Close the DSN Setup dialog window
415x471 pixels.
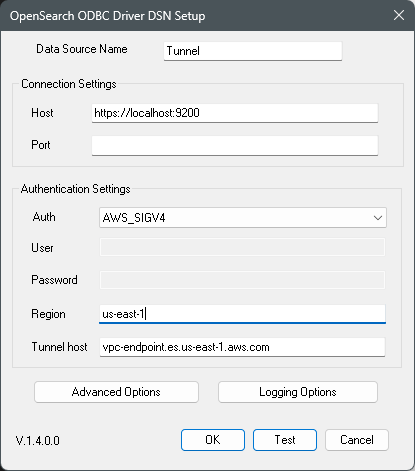(x=399, y=15)
